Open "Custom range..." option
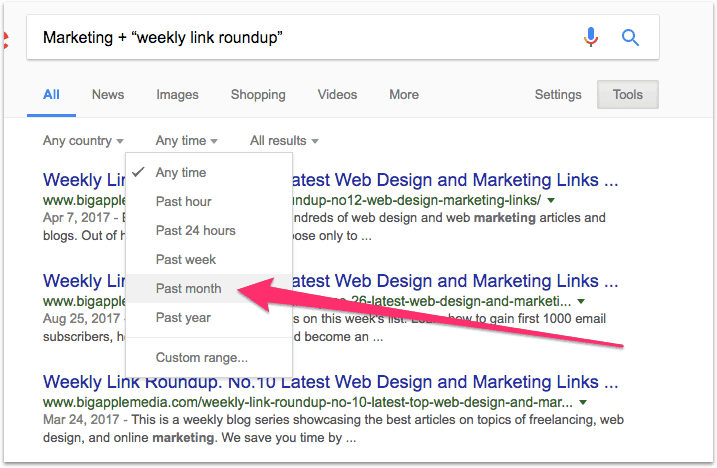 [201, 357]
